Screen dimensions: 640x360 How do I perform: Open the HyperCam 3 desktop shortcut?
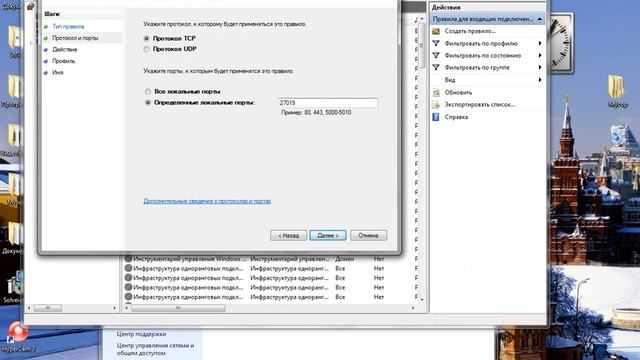tap(18, 337)
